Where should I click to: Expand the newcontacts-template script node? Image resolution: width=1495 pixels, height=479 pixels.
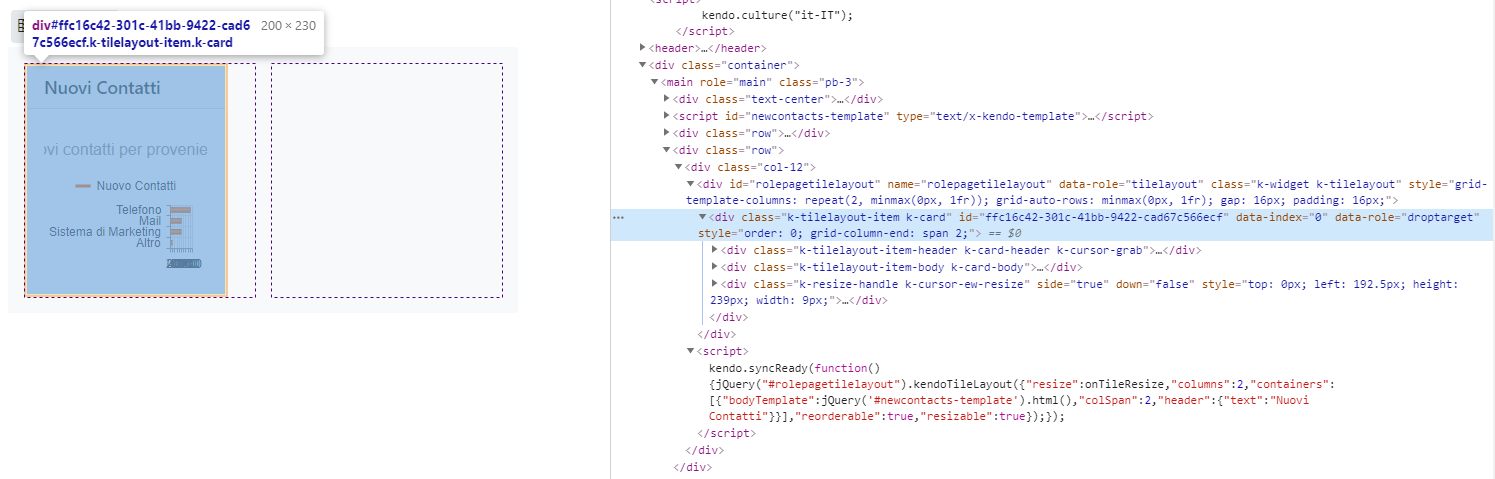pos(666,116)
